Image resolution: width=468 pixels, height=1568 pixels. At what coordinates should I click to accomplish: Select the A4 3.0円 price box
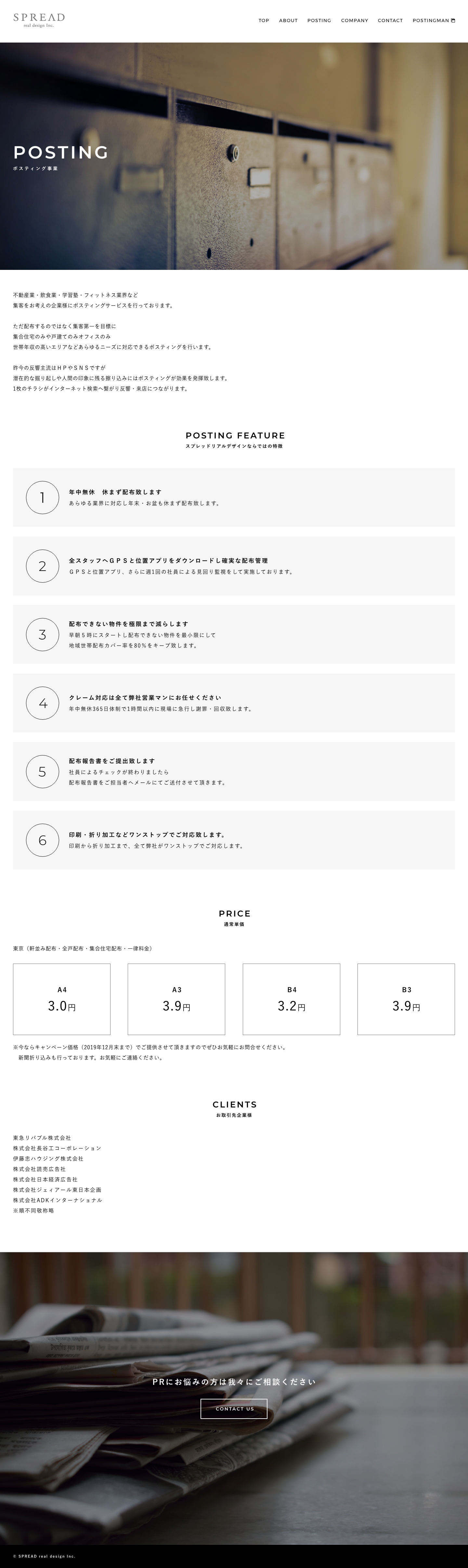(x=61, y=999)
